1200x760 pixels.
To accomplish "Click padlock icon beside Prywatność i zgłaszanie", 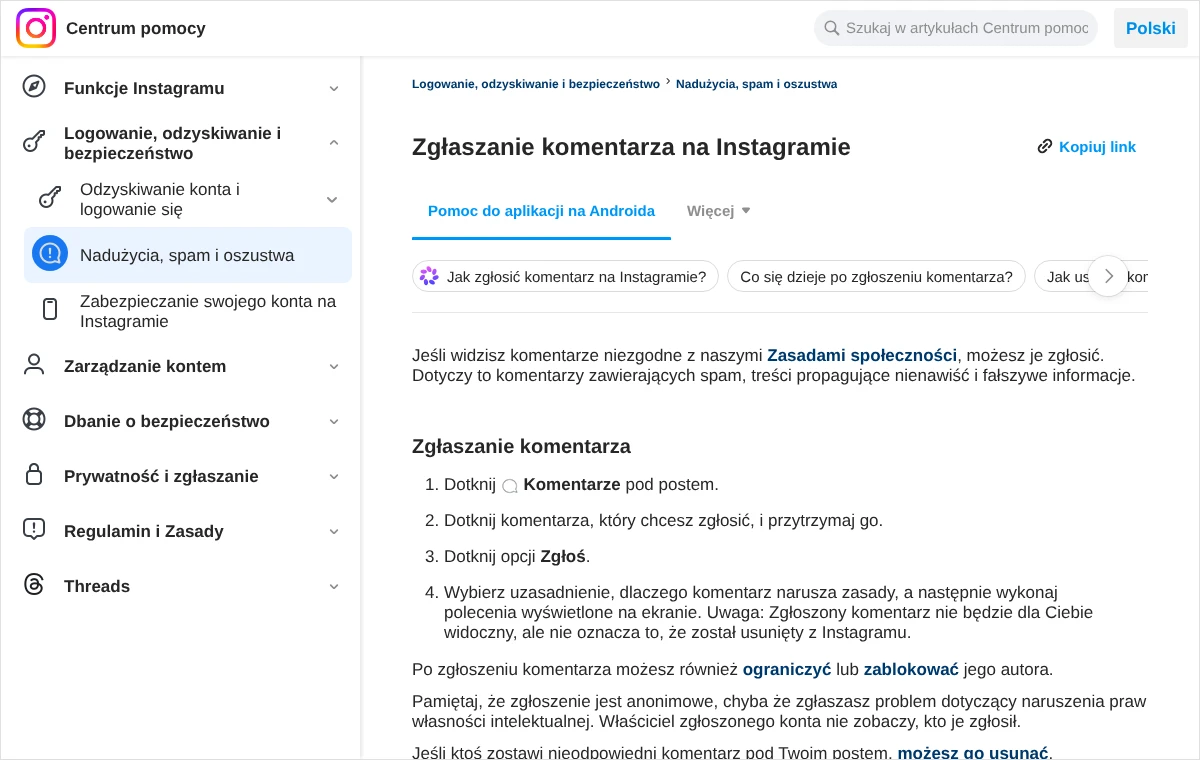I will 34,474.
